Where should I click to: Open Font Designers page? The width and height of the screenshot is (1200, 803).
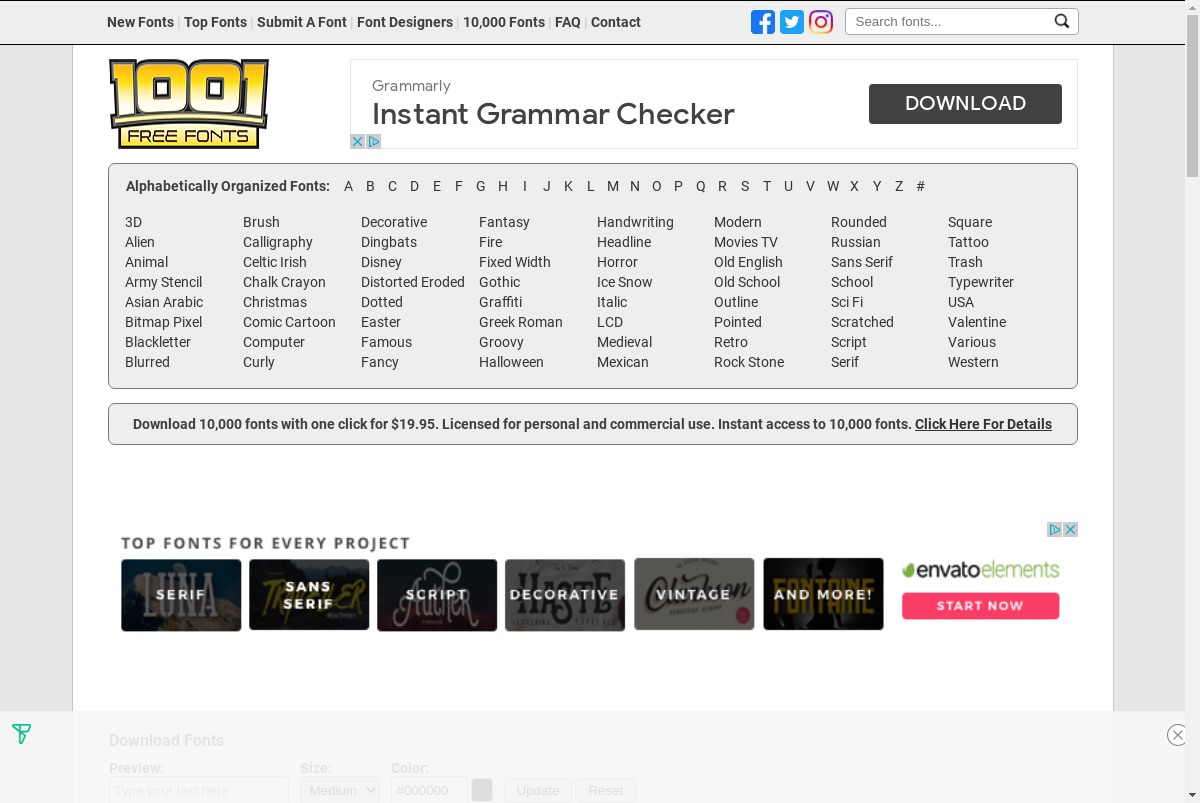click(x=405, y=22)
